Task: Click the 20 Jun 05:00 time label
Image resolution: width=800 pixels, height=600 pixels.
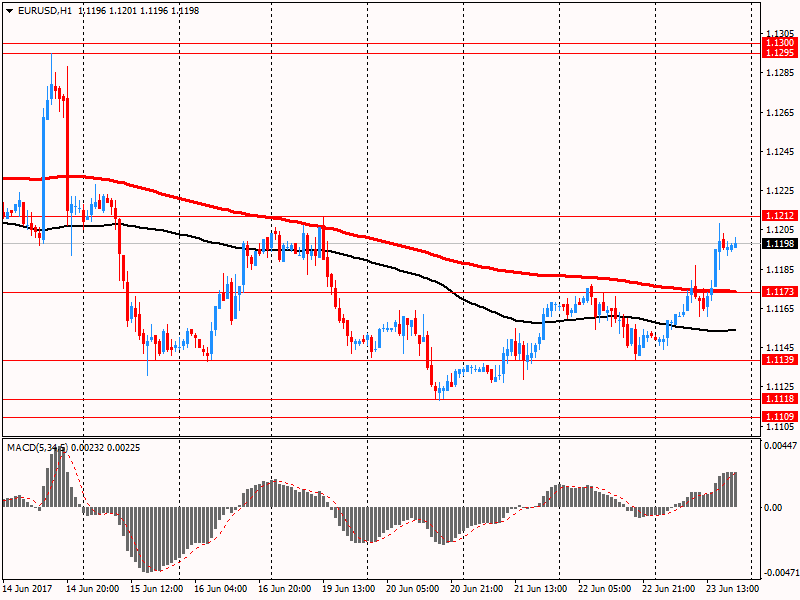Action: pos(413,589)
